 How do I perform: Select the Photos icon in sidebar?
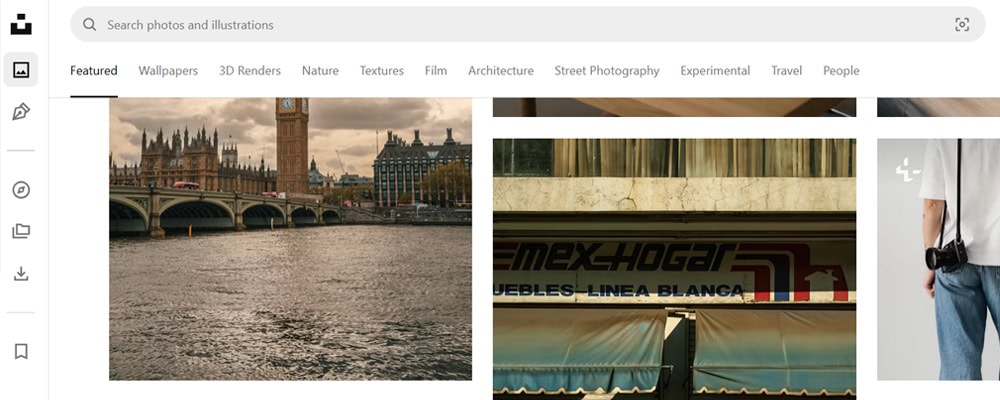coord(21,70)
